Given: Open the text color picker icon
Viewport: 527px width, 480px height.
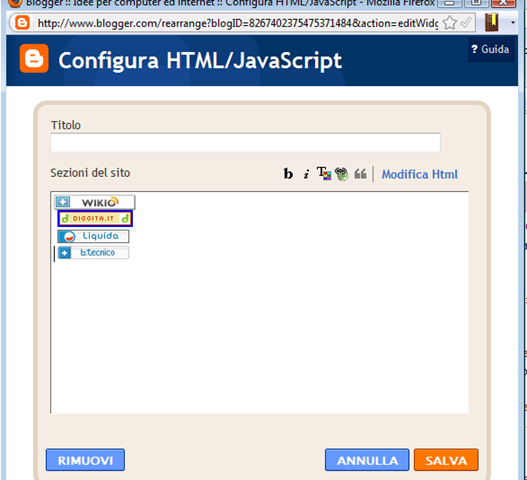Looking at the screenshot, I should pyautogui.click(x=324, y=174).
